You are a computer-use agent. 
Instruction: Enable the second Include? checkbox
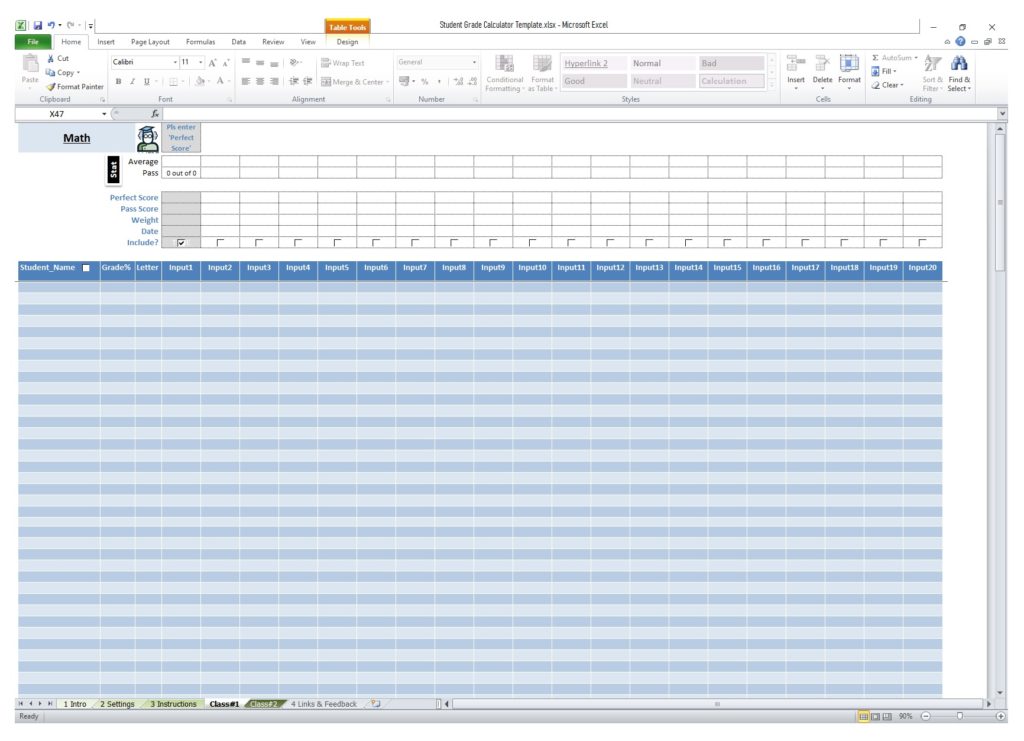pyautogui.click(x=218, y=242)
